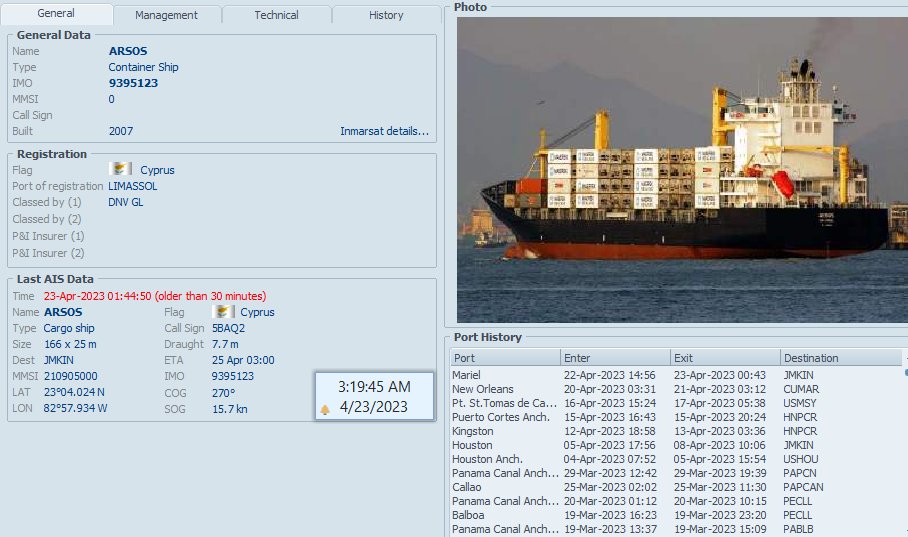Screen dimensions: 908x537
Task: Click Houston exit time 08-Apr-2023 10:06
Action: click(x=719, y=445)
